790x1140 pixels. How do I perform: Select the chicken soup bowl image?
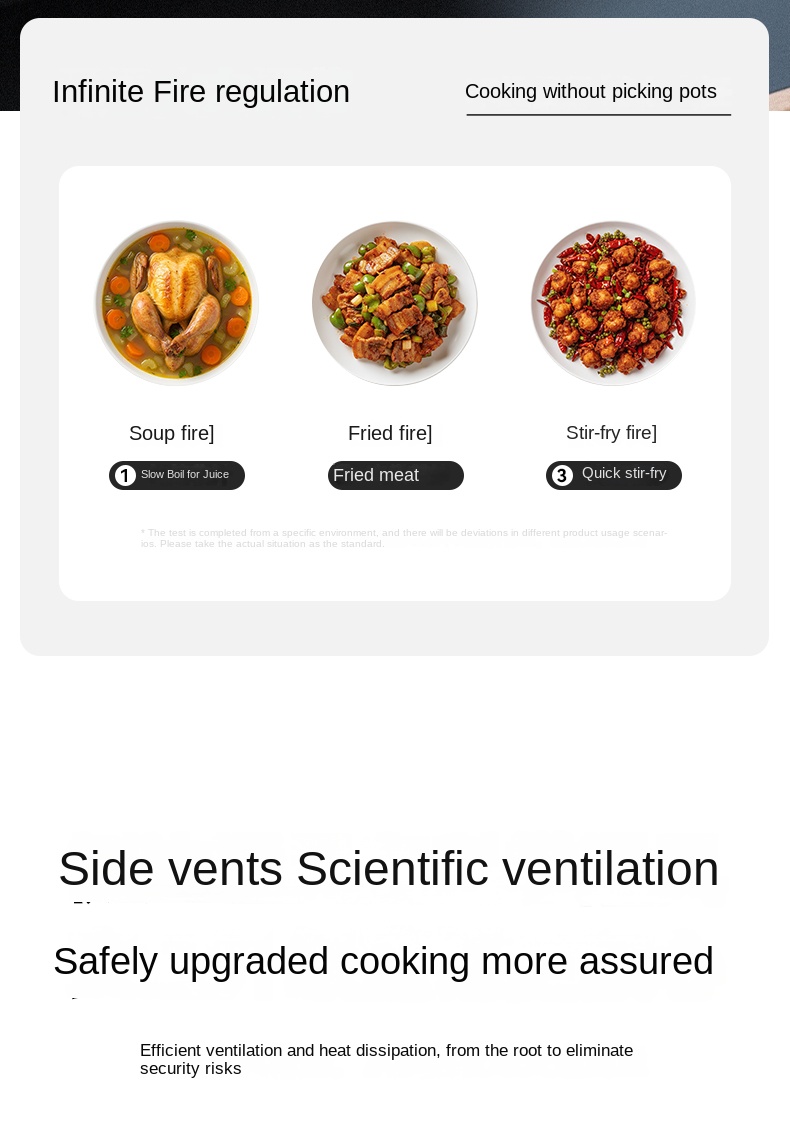177,302
